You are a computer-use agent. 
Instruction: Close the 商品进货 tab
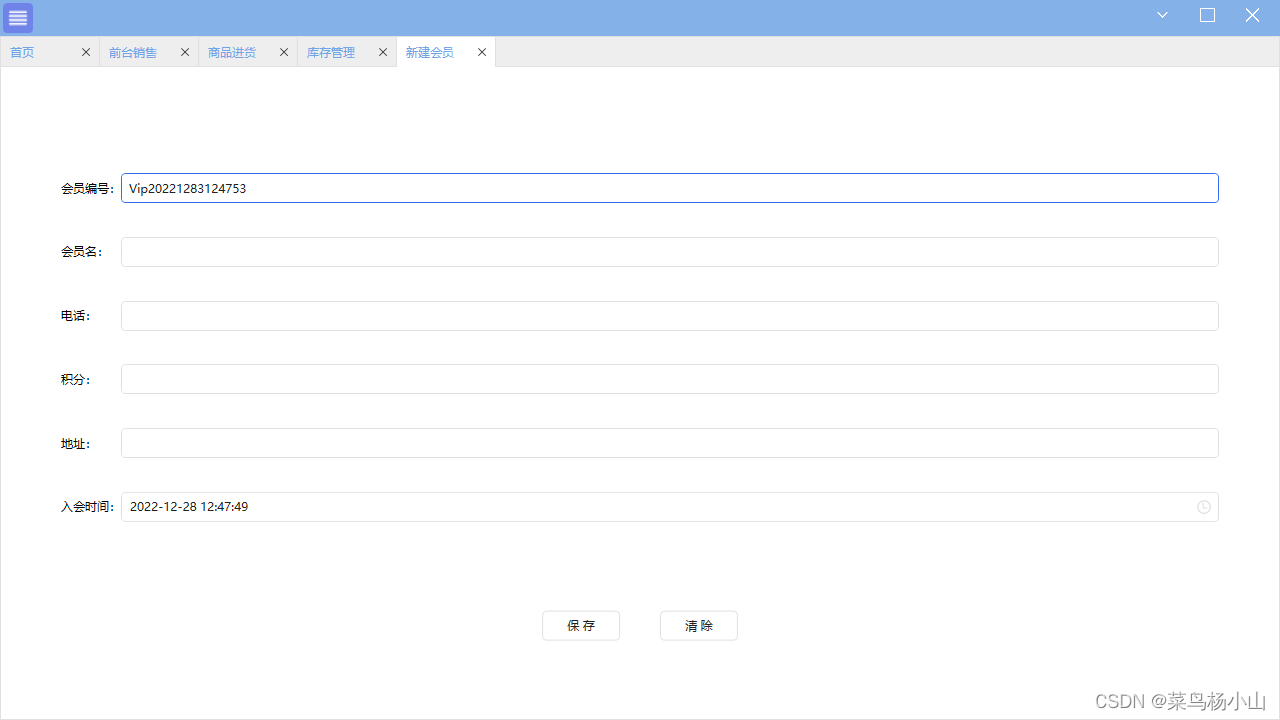[284, 52]
